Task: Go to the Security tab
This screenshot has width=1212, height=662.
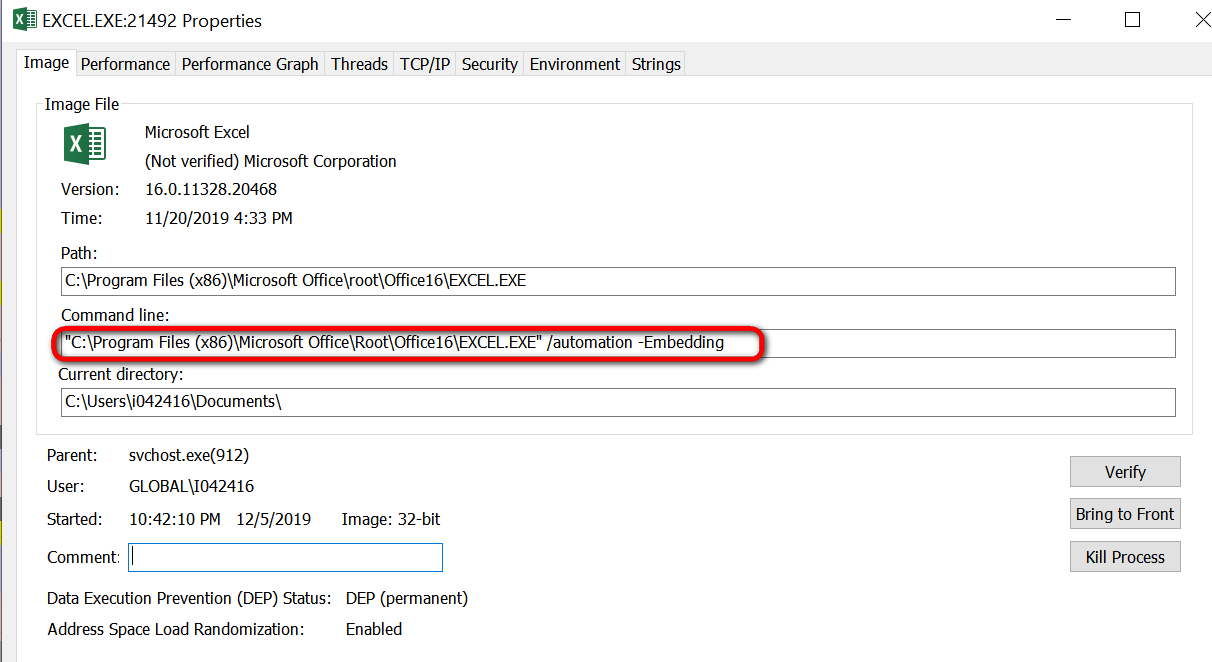Action: click(x=490, y=64)
